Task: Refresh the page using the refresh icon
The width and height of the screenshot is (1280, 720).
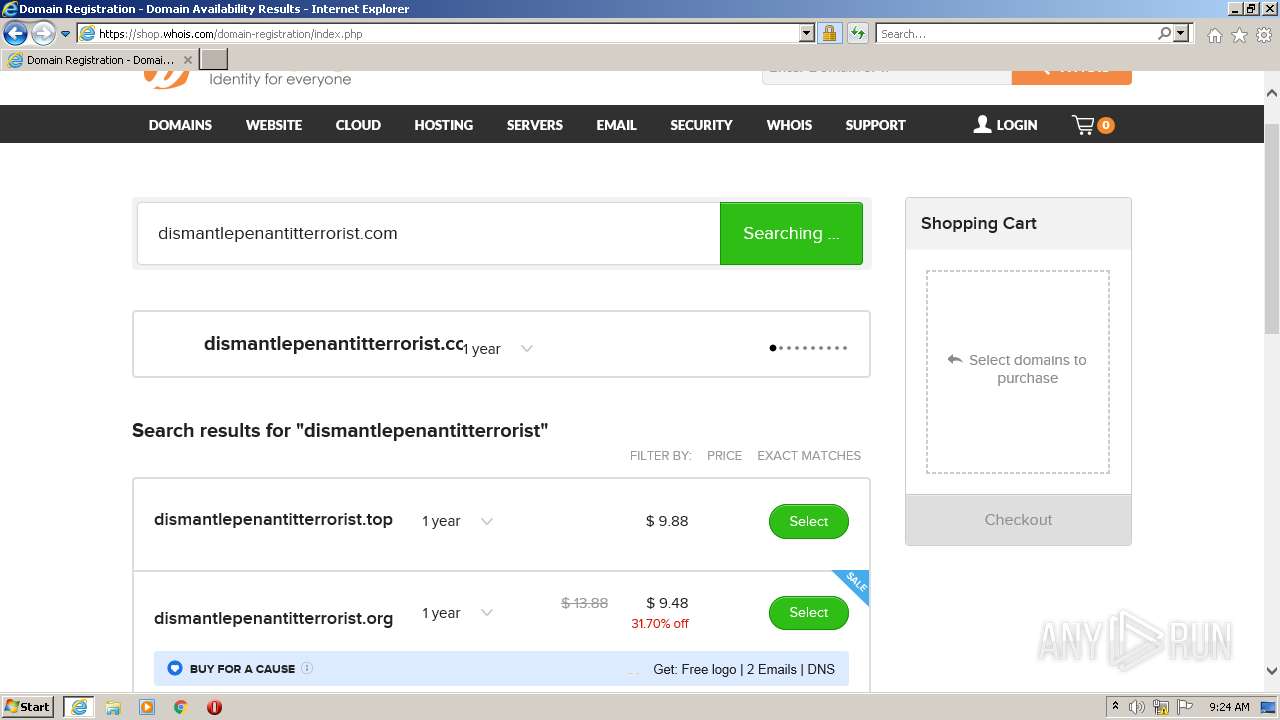Action: [x=858, y=33]
